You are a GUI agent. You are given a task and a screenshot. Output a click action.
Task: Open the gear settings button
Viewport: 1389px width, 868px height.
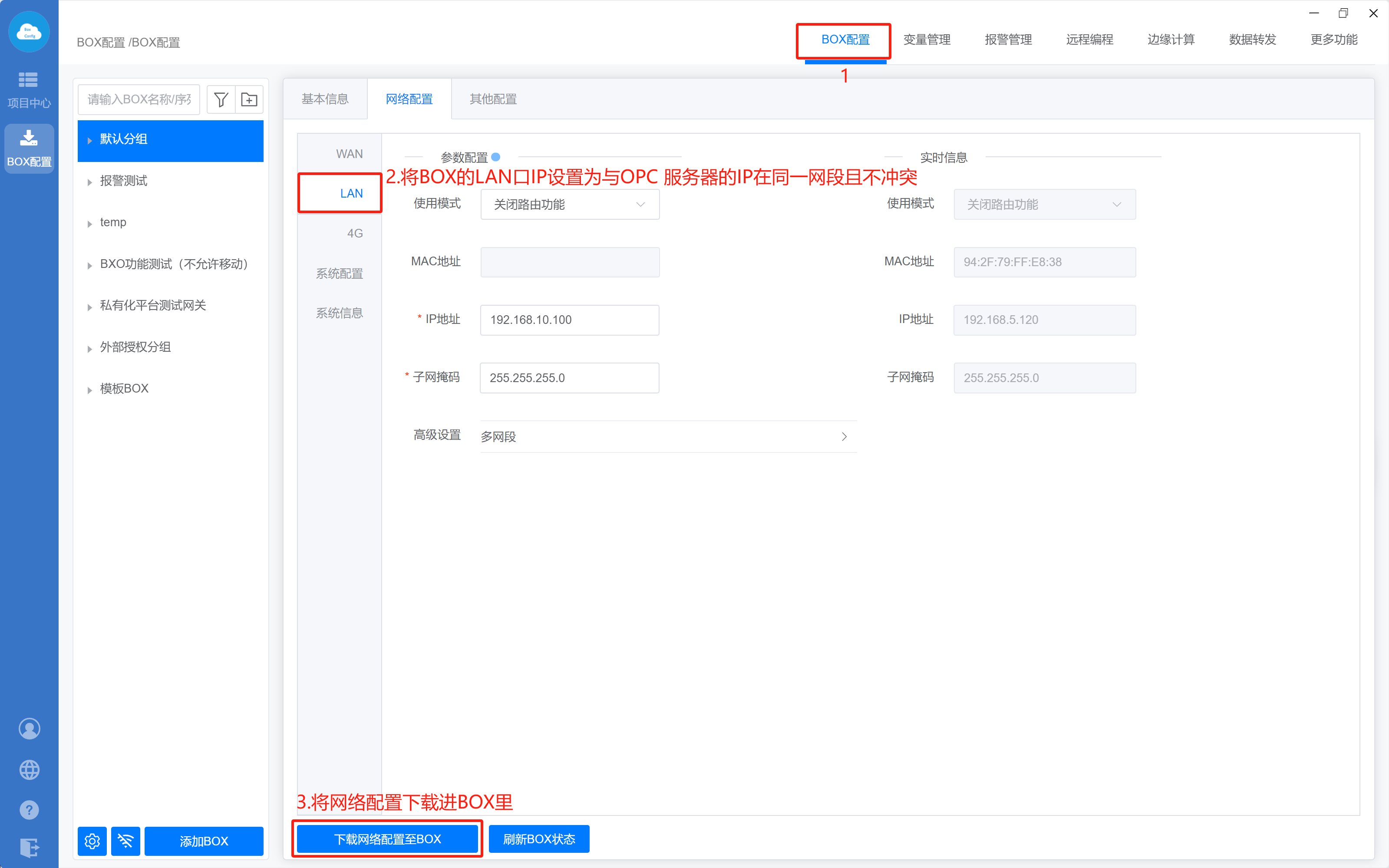coord(92,841)
